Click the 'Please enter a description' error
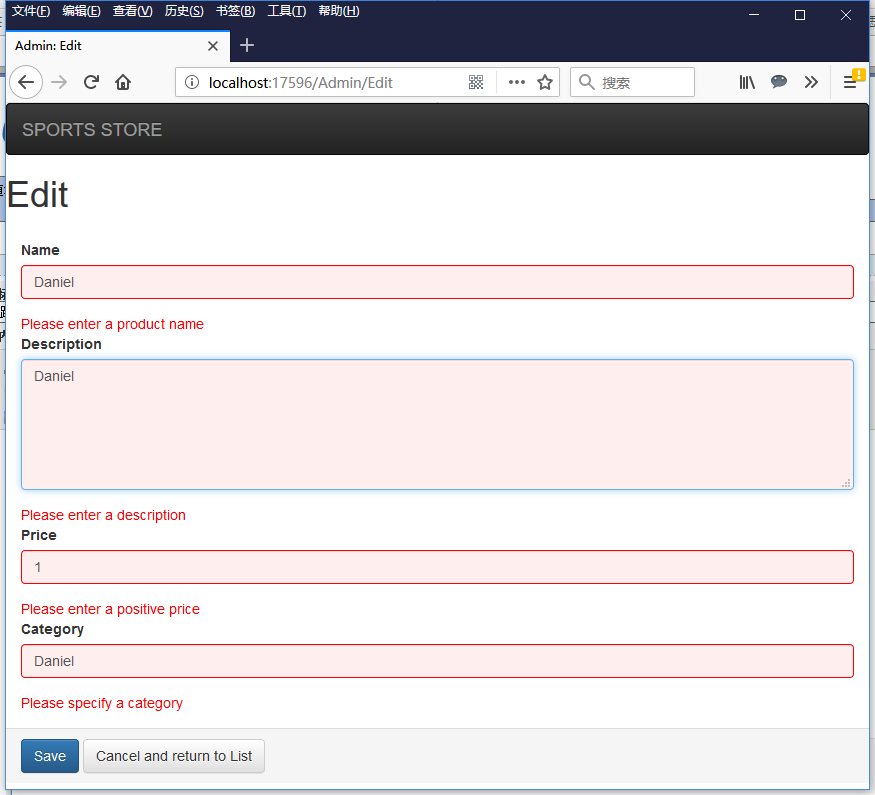This screenshot has width=875, height=795. point(103,515)
